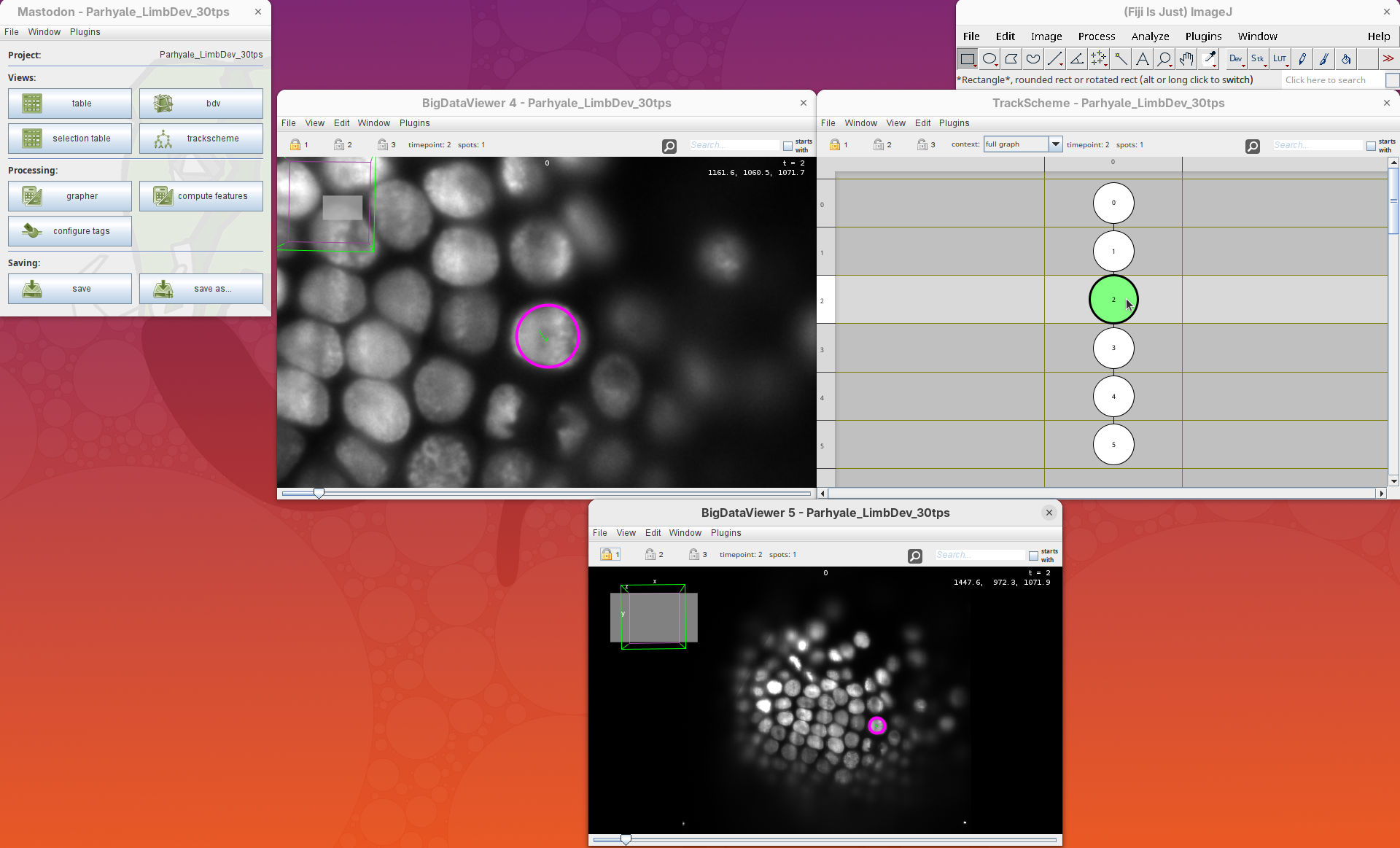1400x848 pixels.
Task: Expand more tools with the double arrow
Action: (x=1388, y=59)
